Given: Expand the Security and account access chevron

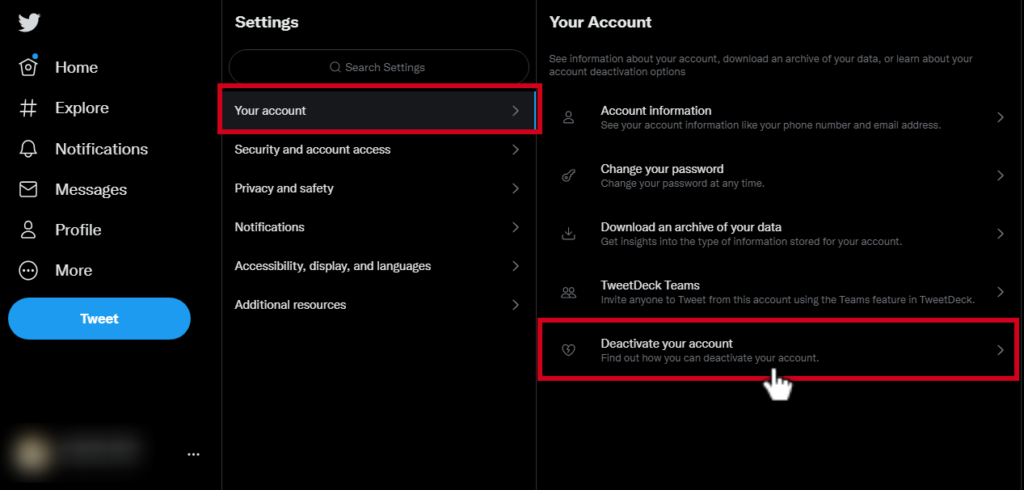Looking at the screenshot, I should point(515,150).
